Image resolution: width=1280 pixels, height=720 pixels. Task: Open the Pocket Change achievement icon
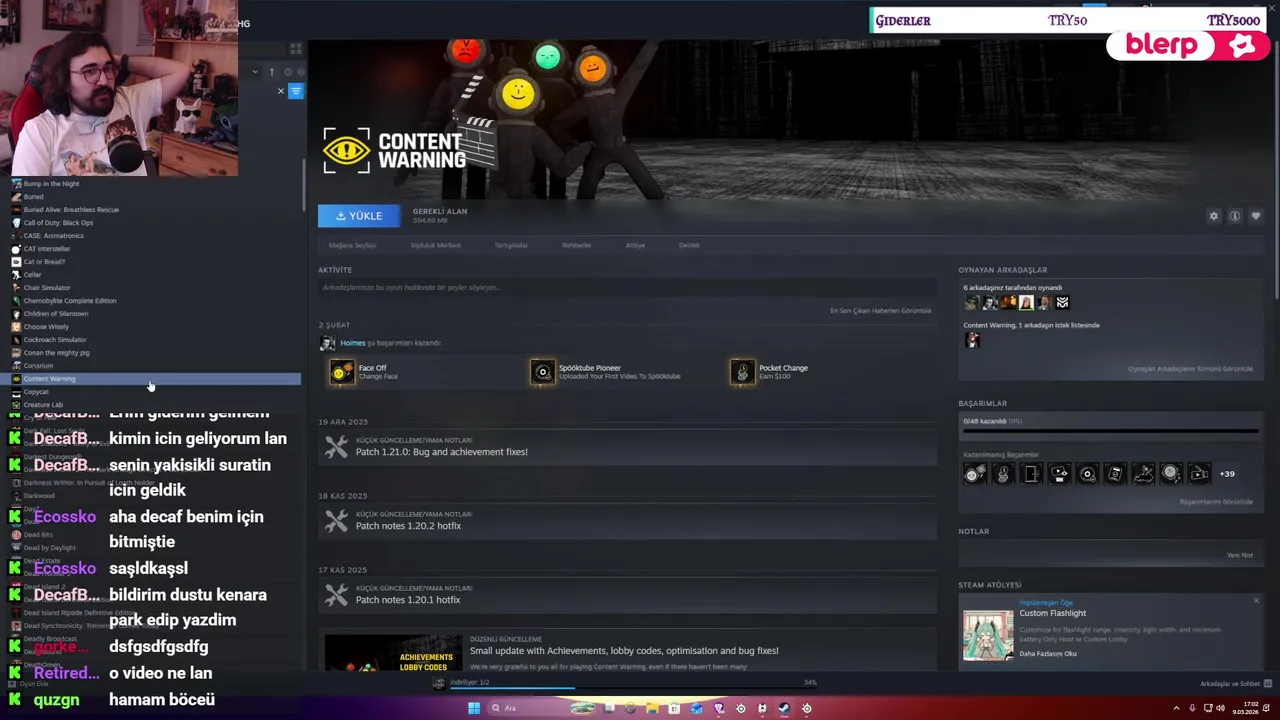click(742, 372)
